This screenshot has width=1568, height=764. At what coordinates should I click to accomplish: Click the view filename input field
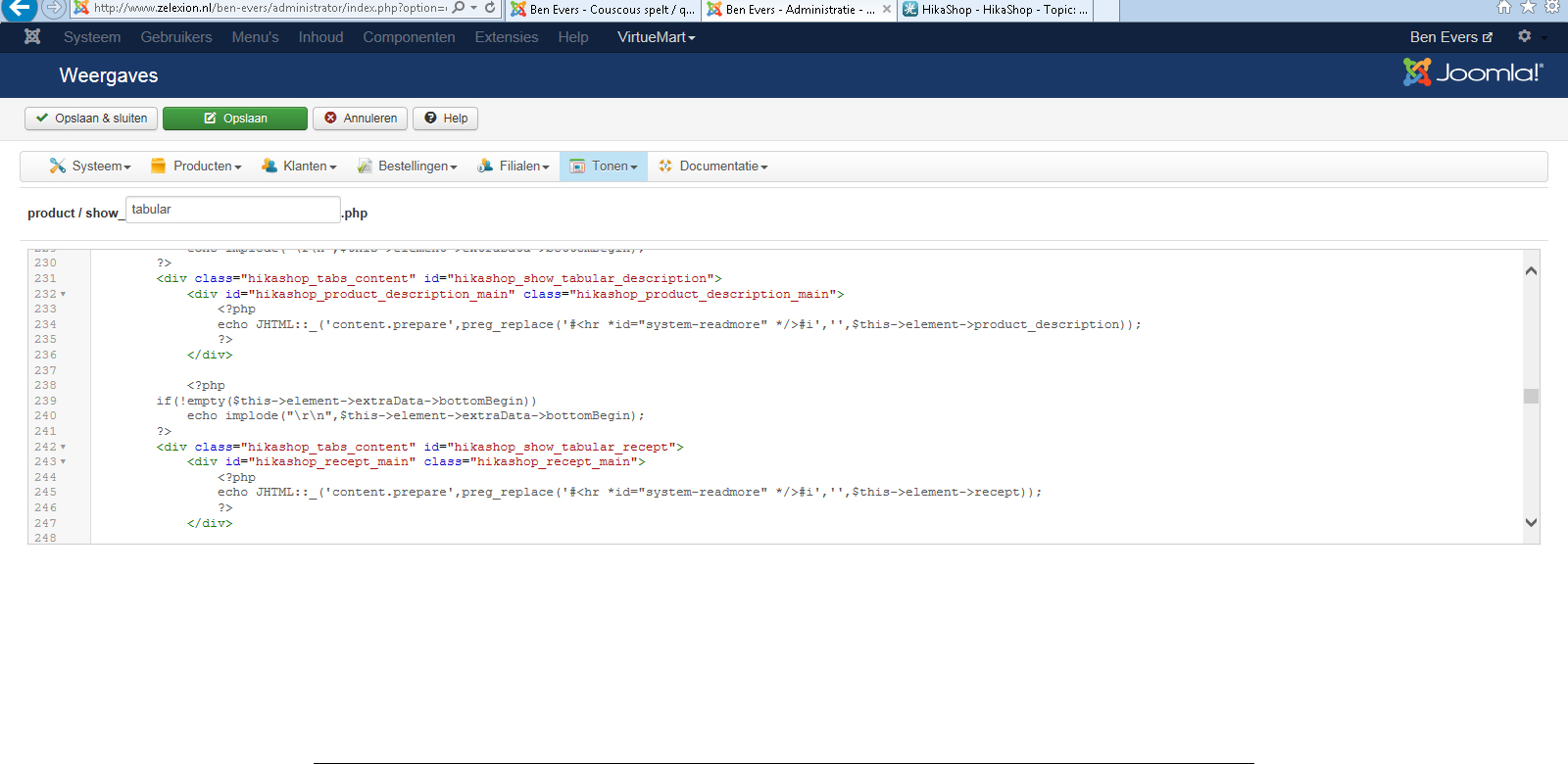232,210
